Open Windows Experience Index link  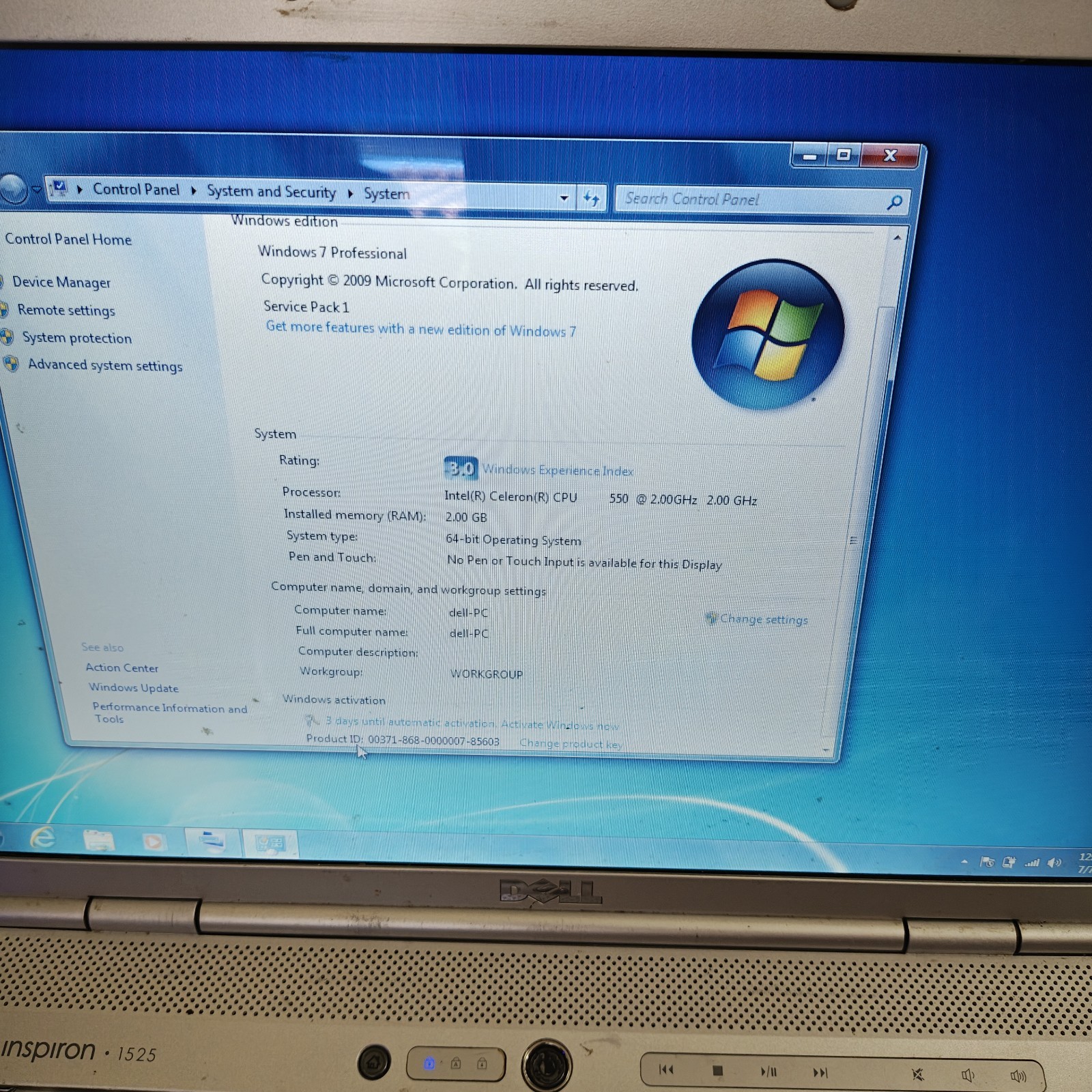pyautogui.click(x=558, y=470)
